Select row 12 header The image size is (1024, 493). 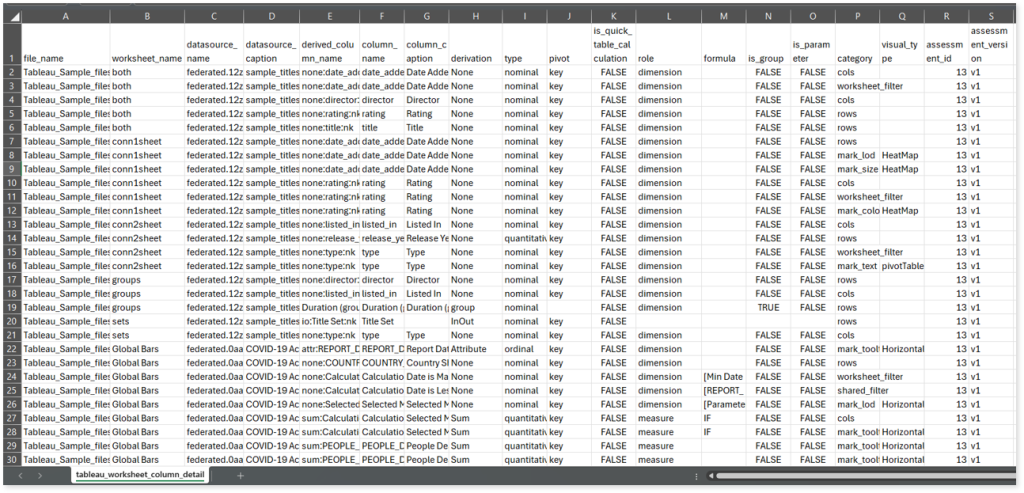(13, 210)
